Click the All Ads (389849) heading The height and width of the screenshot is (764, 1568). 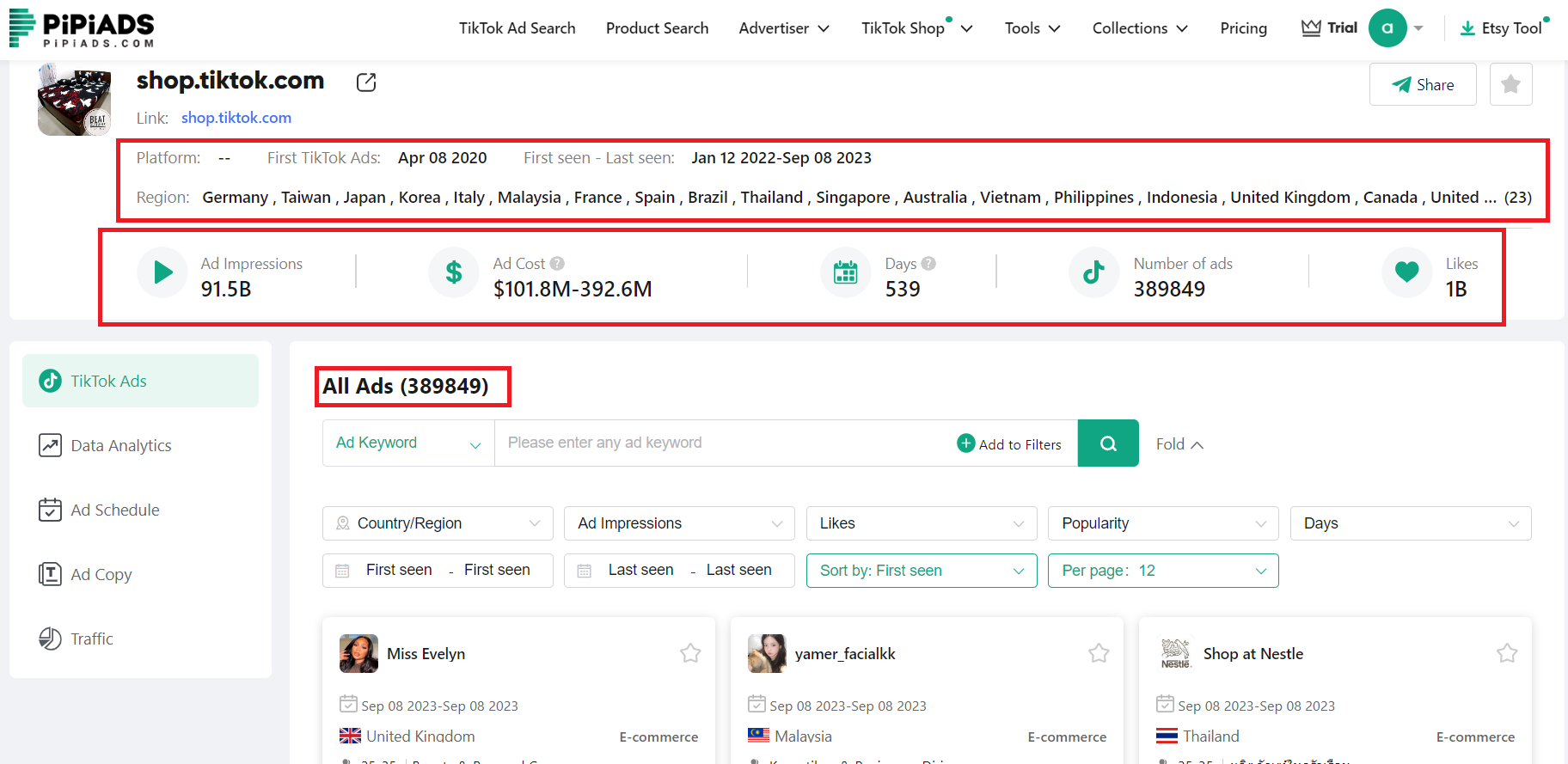pyautogui.click(x=406, y=387)
